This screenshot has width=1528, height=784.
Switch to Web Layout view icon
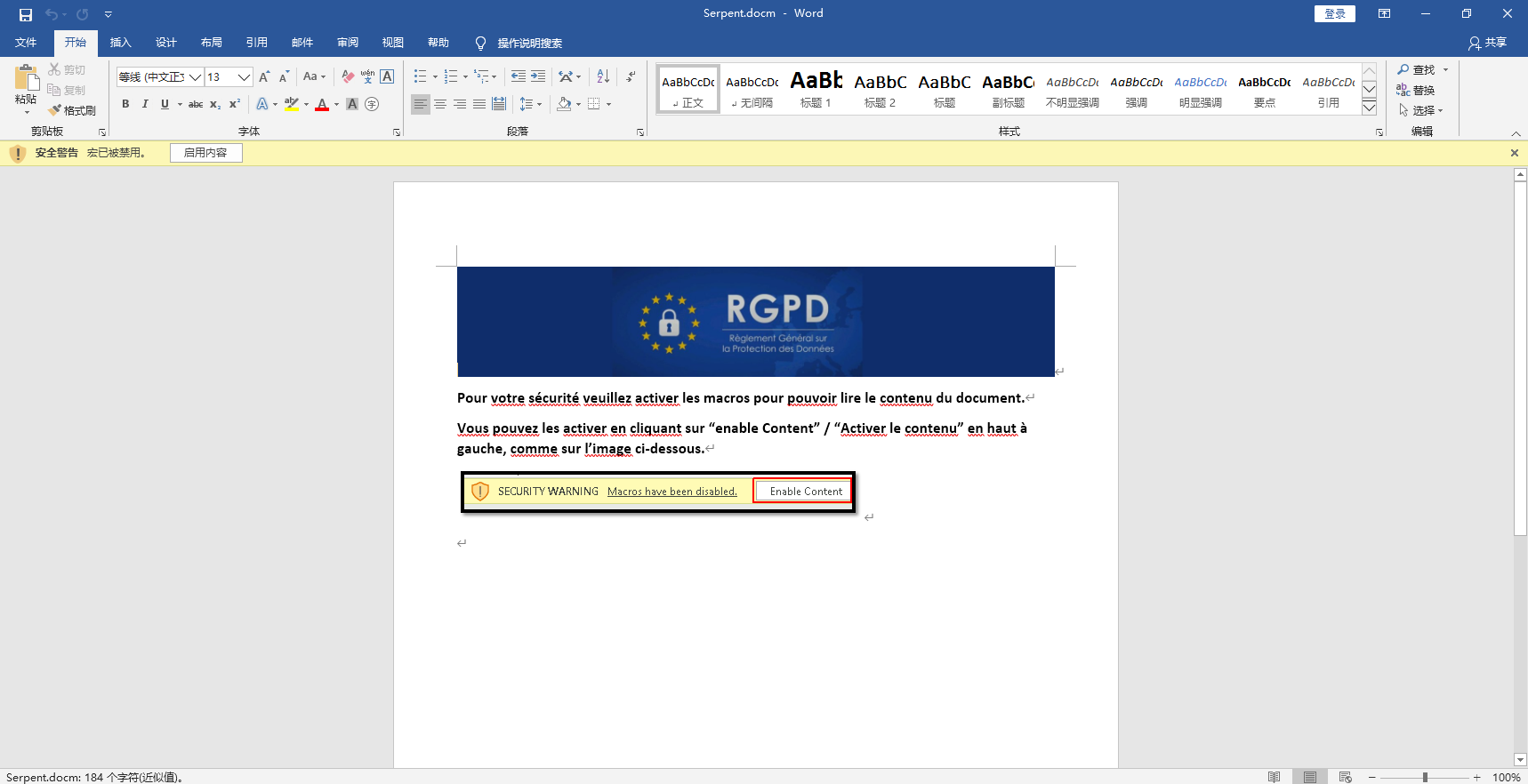(x=1346, y=777)
